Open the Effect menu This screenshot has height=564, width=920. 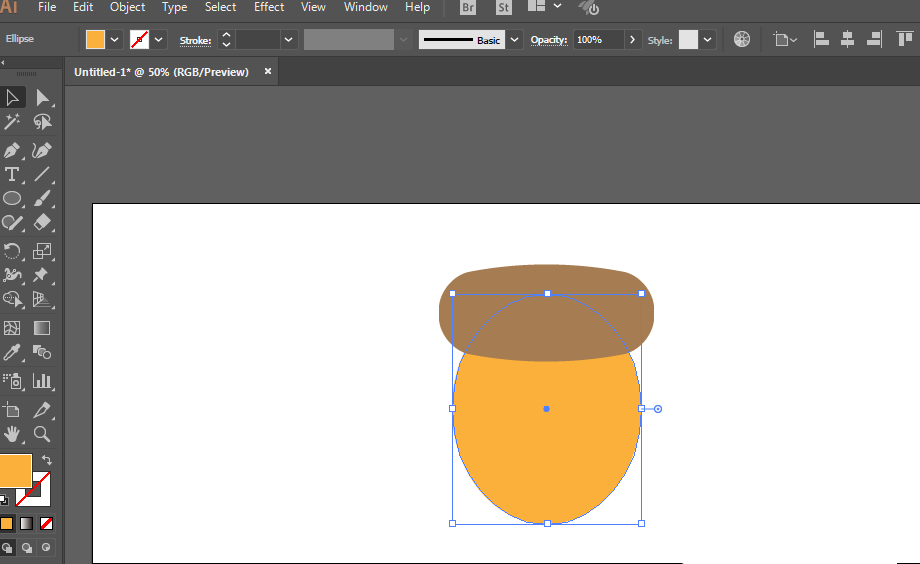[x=269, y=7]
